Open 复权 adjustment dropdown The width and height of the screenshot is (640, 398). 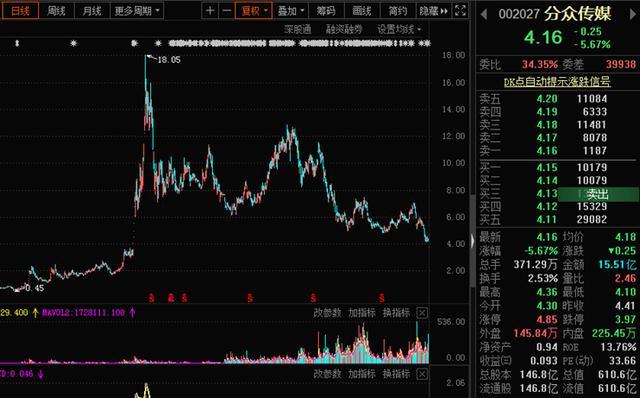[x=254, y=11]
